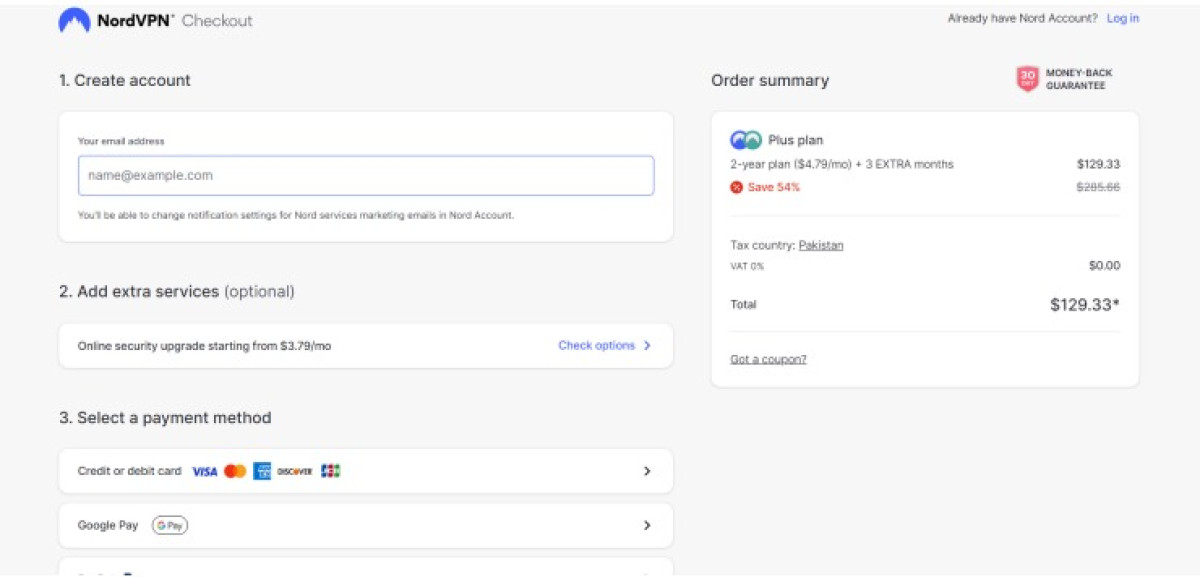The image size is (1200, 577).
Task: Click the Visa card logo
Action: point(204,471)
